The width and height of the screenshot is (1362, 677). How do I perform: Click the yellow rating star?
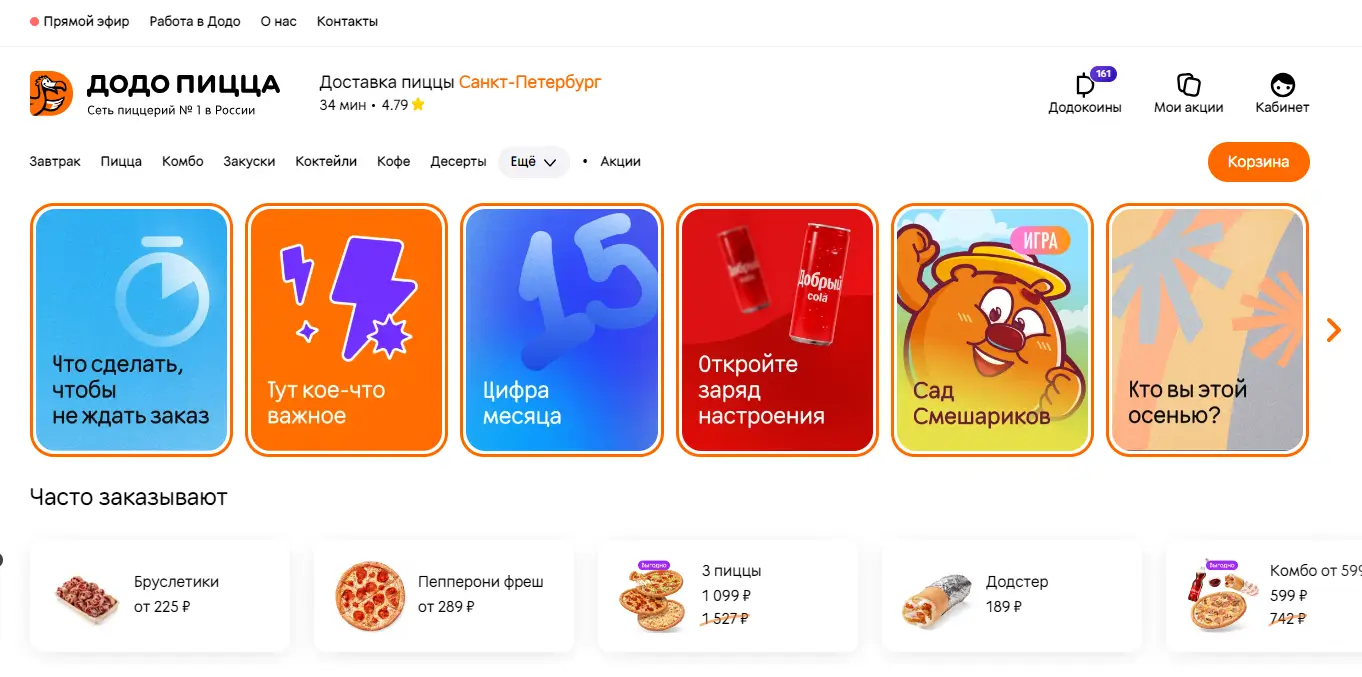[x=418, y=104]
